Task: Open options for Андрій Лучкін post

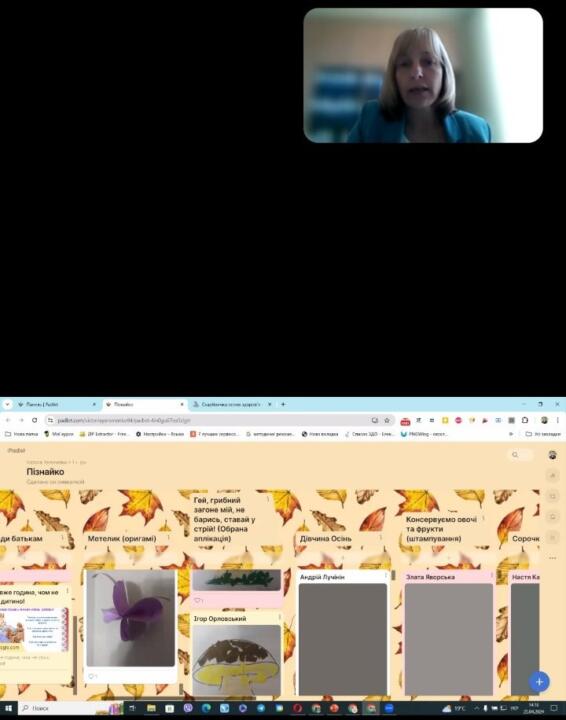Action: 385,576
